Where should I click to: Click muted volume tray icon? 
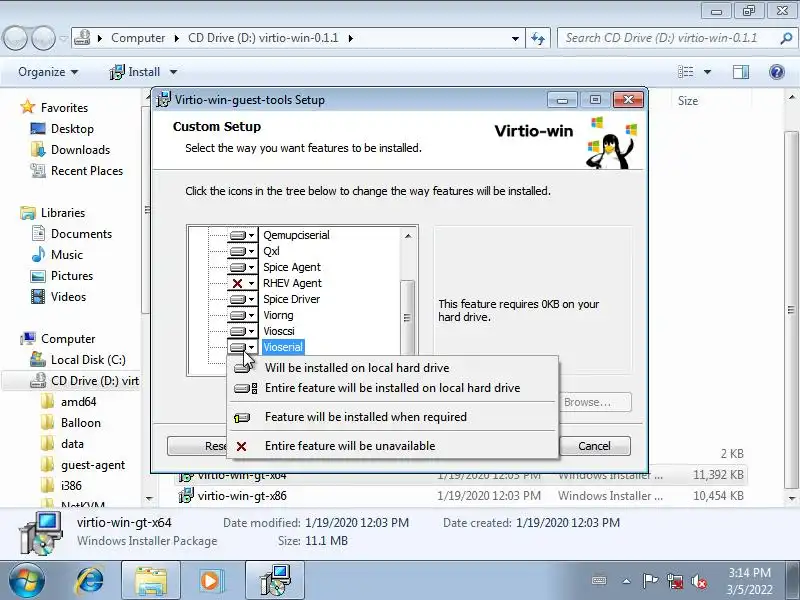(699, 581)
